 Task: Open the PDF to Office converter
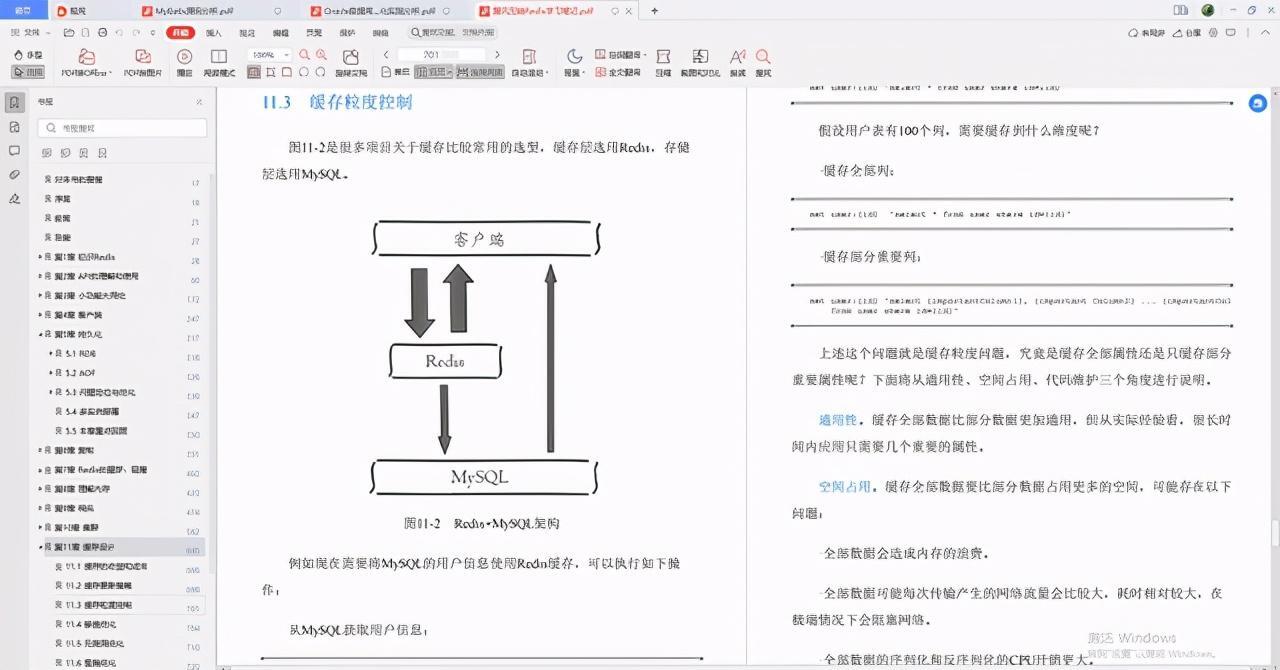(86, 63)
